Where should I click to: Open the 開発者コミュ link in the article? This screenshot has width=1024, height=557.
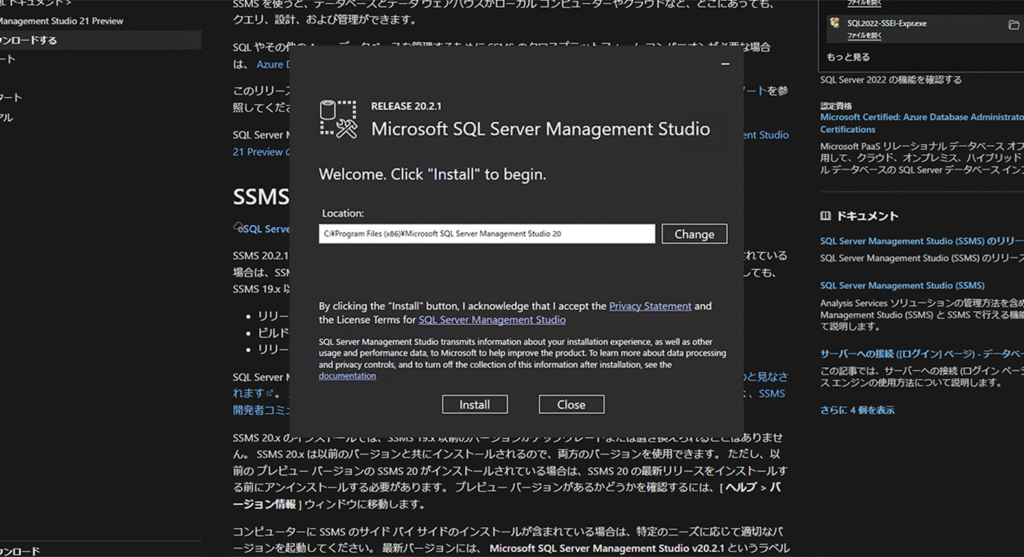(x=261, y=410)
